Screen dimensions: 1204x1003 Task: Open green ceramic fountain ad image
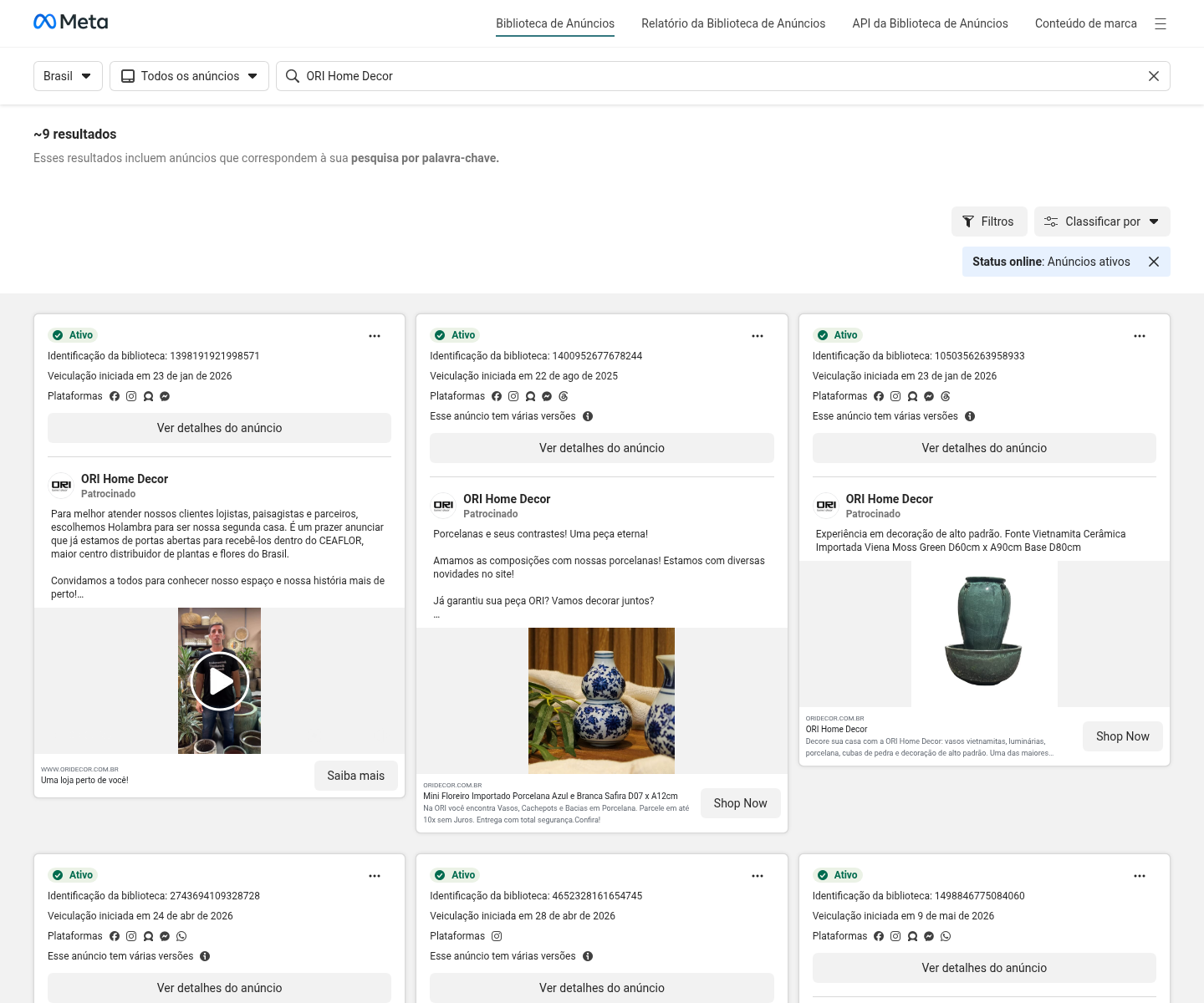(x=984, y=634)
